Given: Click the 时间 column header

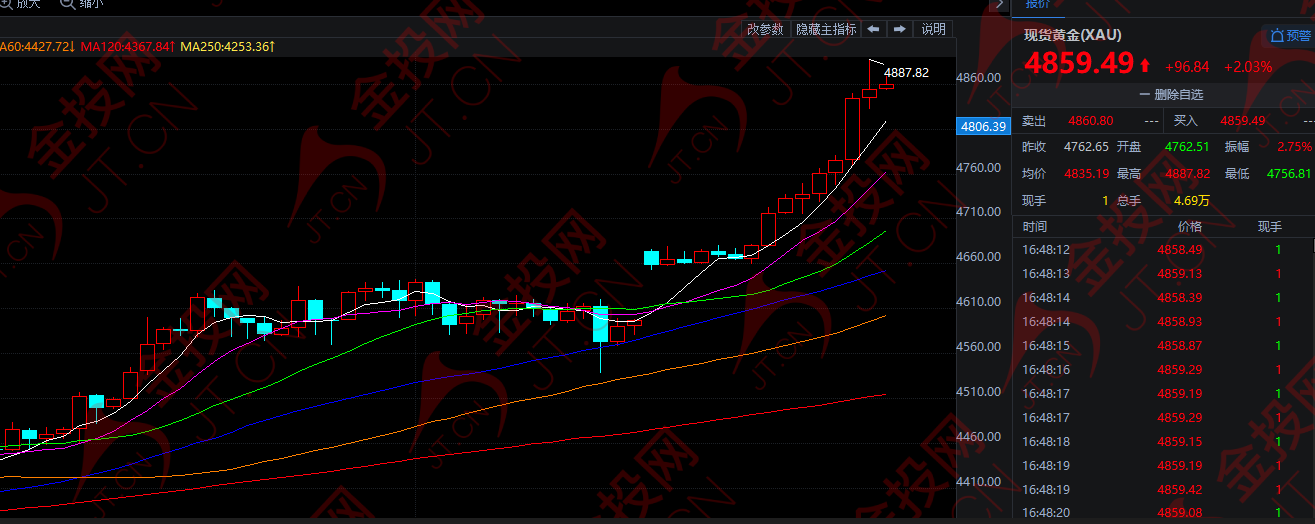Looking at the screenshot, I should [x=1035, y=227].
